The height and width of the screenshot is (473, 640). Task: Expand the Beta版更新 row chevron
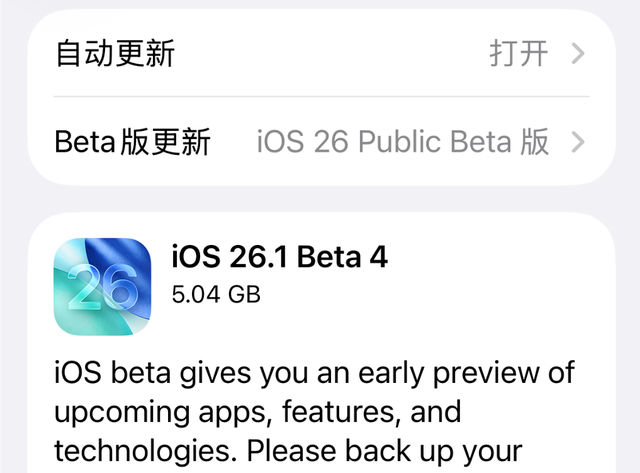(577, 142)
